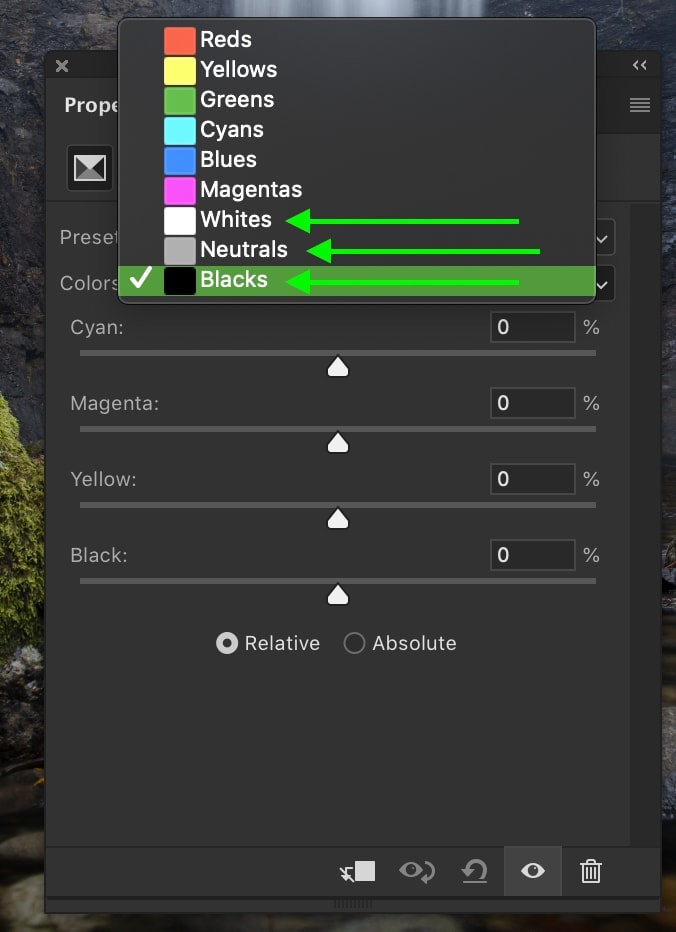Image resolution: width=676 pixels, height=932 pixels.
Task: Open Properties panel menu icon
Action: (x=640, y=106)
